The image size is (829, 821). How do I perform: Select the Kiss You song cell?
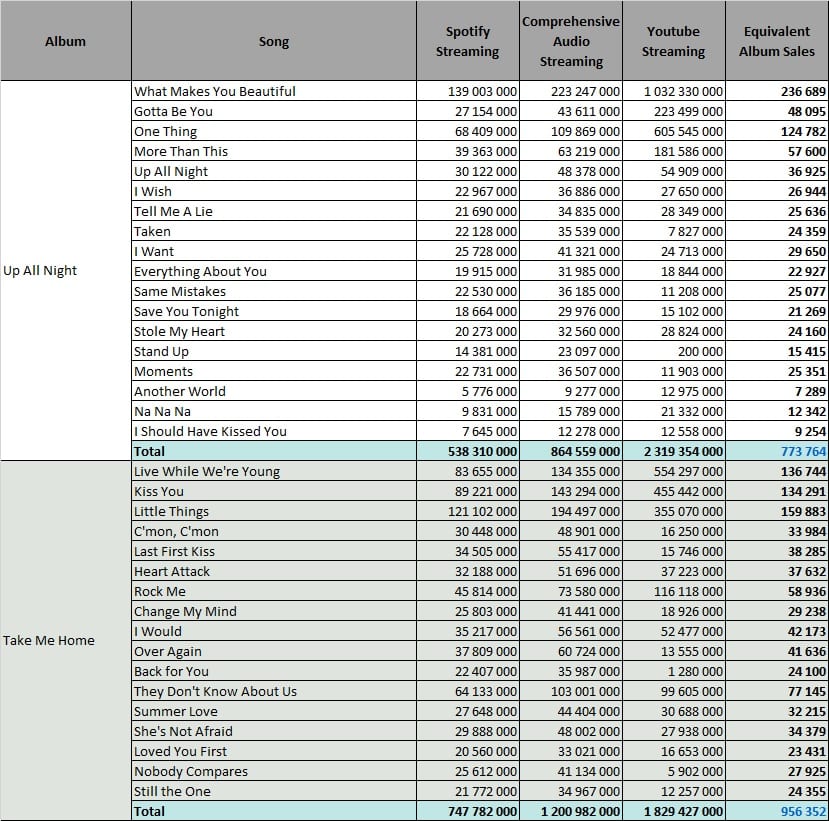(274, 492)
